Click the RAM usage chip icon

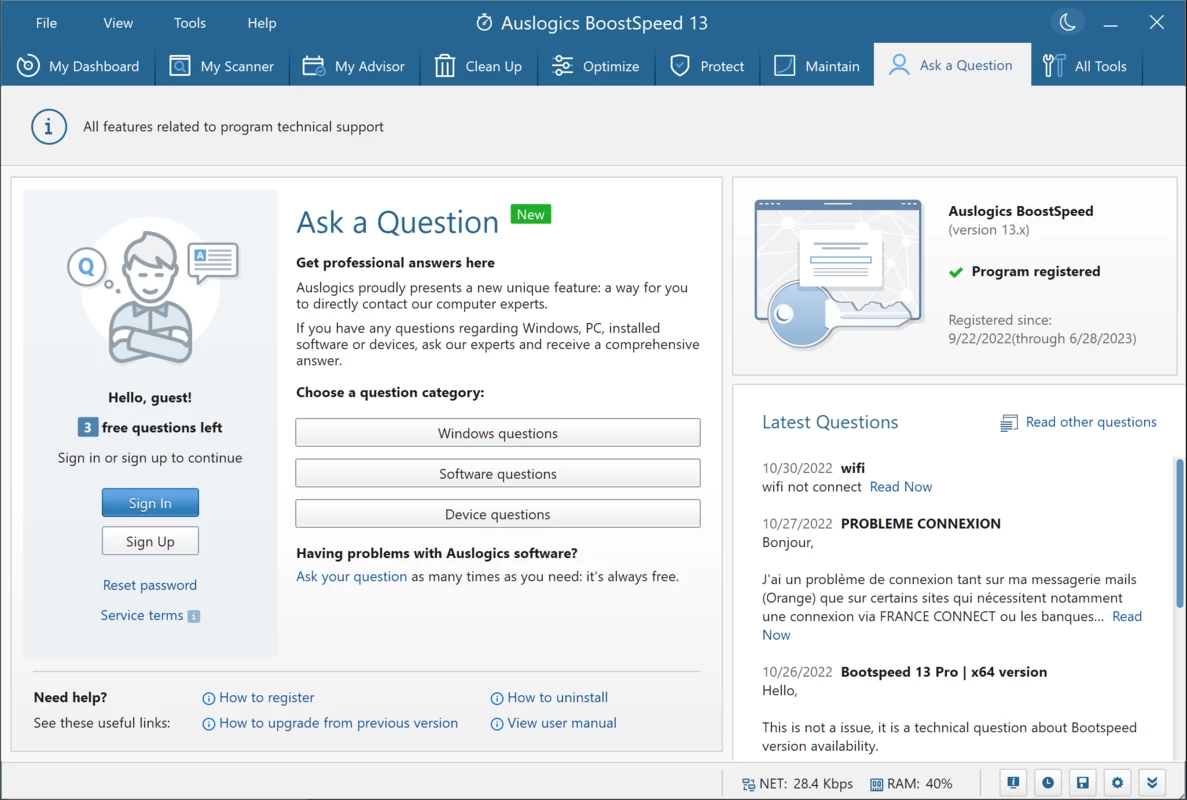[x=876, y=784]
